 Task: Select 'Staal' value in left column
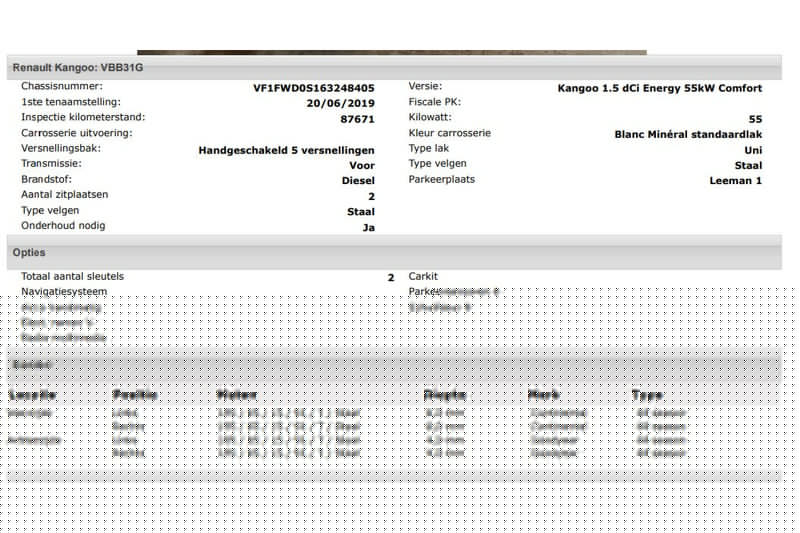click(x=361, y=212)
